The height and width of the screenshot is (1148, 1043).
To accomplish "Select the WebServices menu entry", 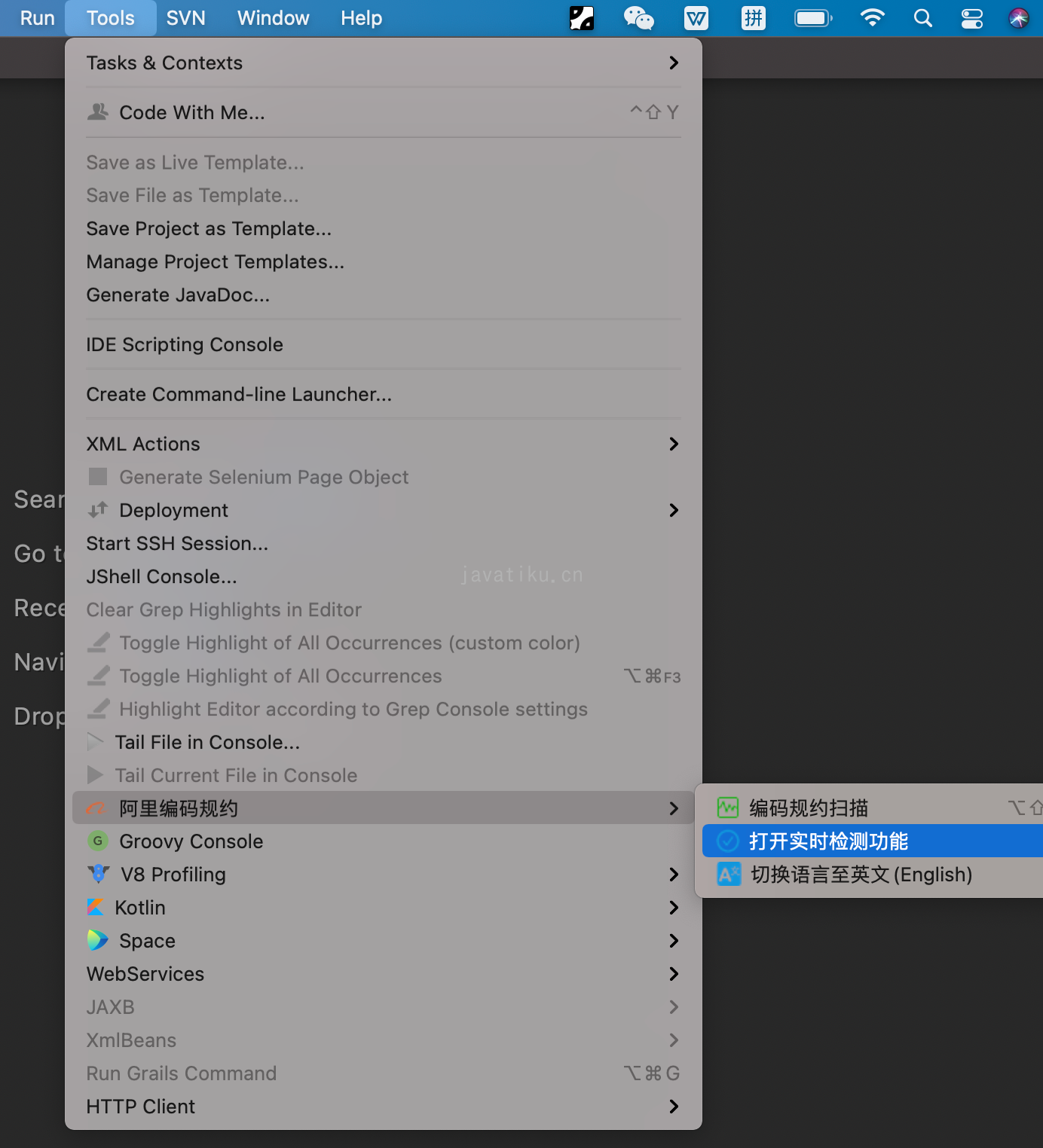I will [384, 974].
